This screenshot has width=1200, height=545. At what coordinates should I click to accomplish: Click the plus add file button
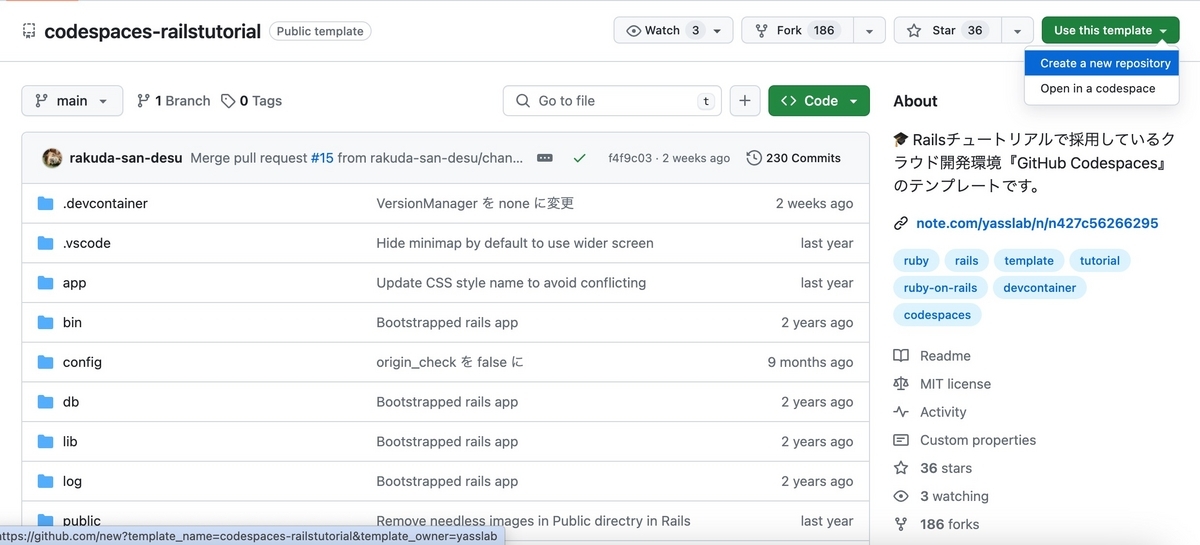(745, 101)
